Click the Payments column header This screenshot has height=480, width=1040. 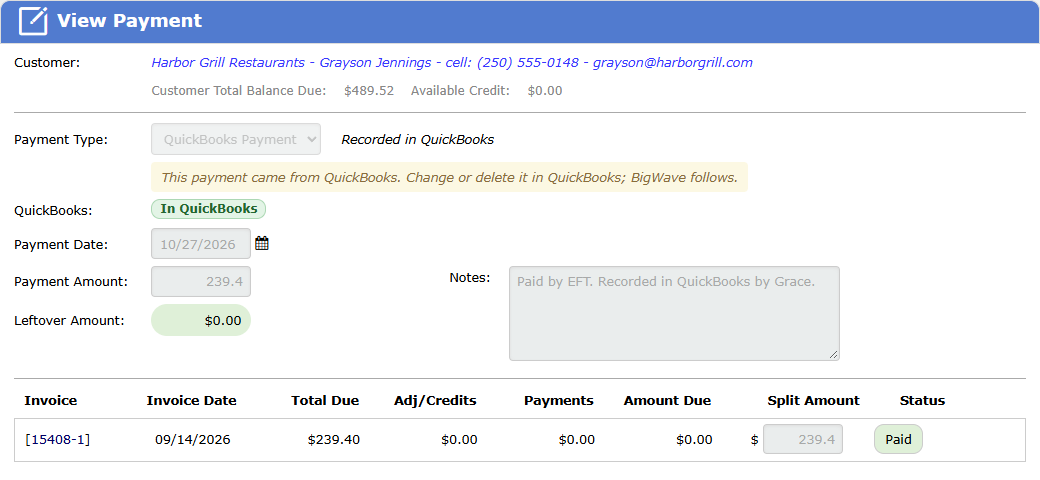click(558, 400)
